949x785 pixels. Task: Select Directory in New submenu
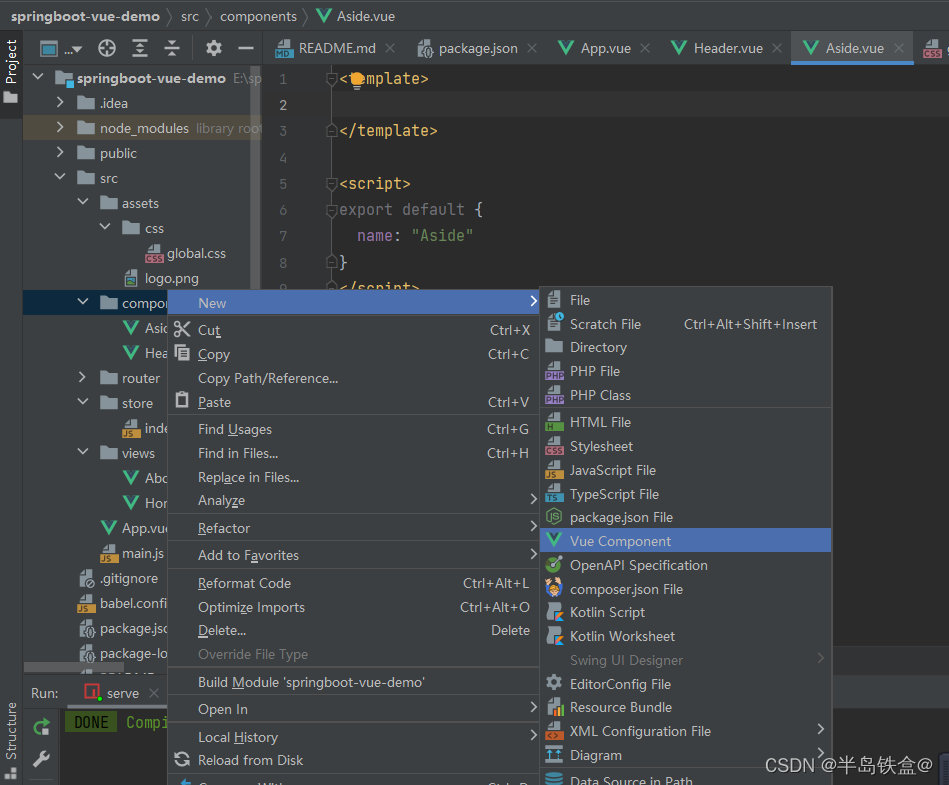(x=686, y=347)
